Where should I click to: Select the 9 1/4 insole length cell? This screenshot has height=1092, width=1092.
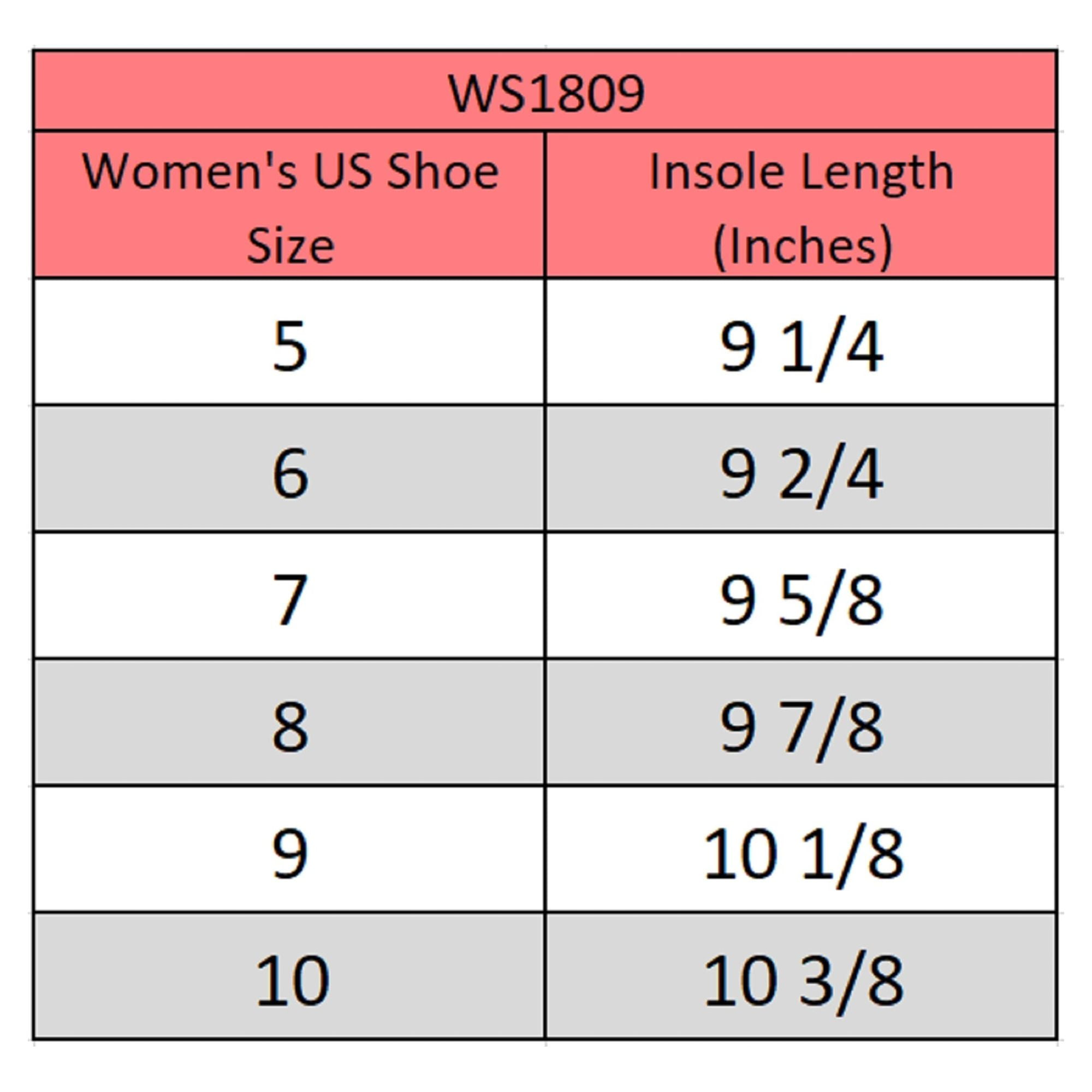802,341
